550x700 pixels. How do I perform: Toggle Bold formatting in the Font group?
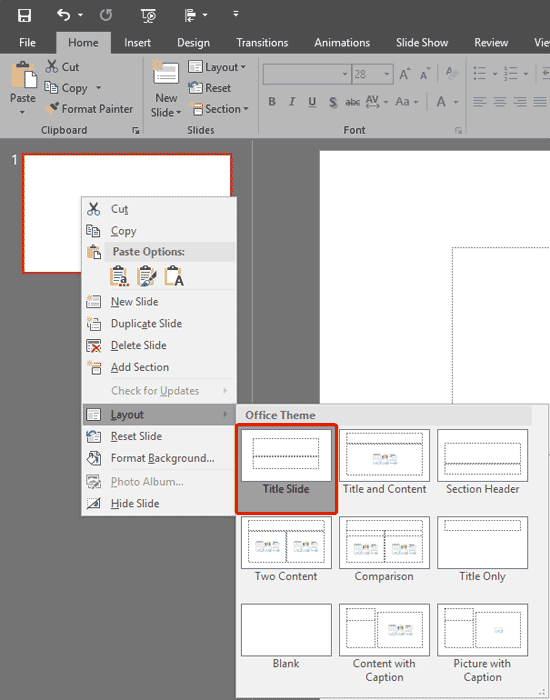pos(272,102)
